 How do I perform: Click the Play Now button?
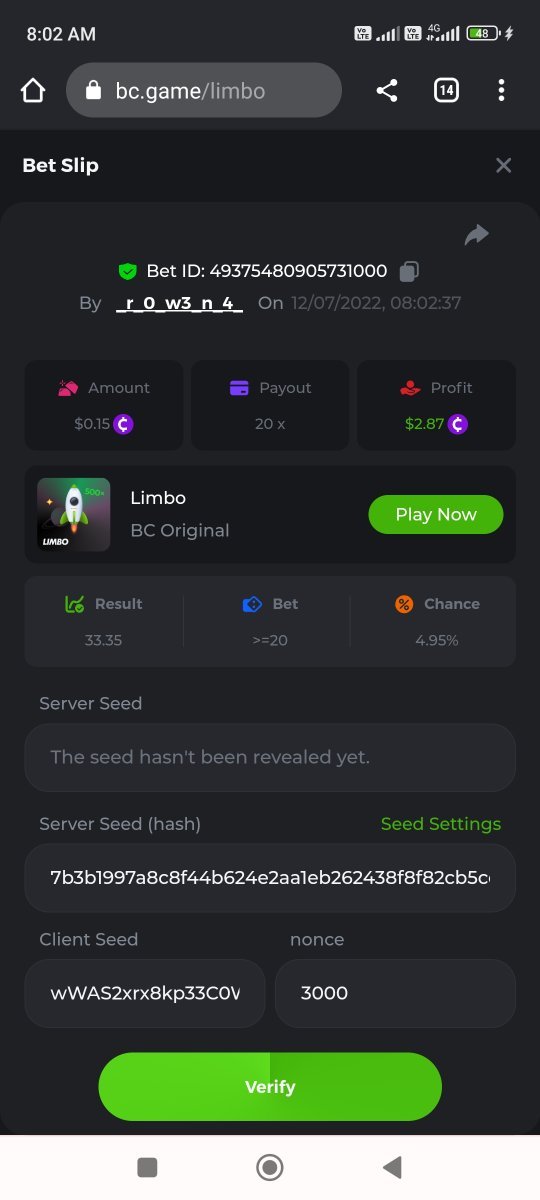click(436, 514)
